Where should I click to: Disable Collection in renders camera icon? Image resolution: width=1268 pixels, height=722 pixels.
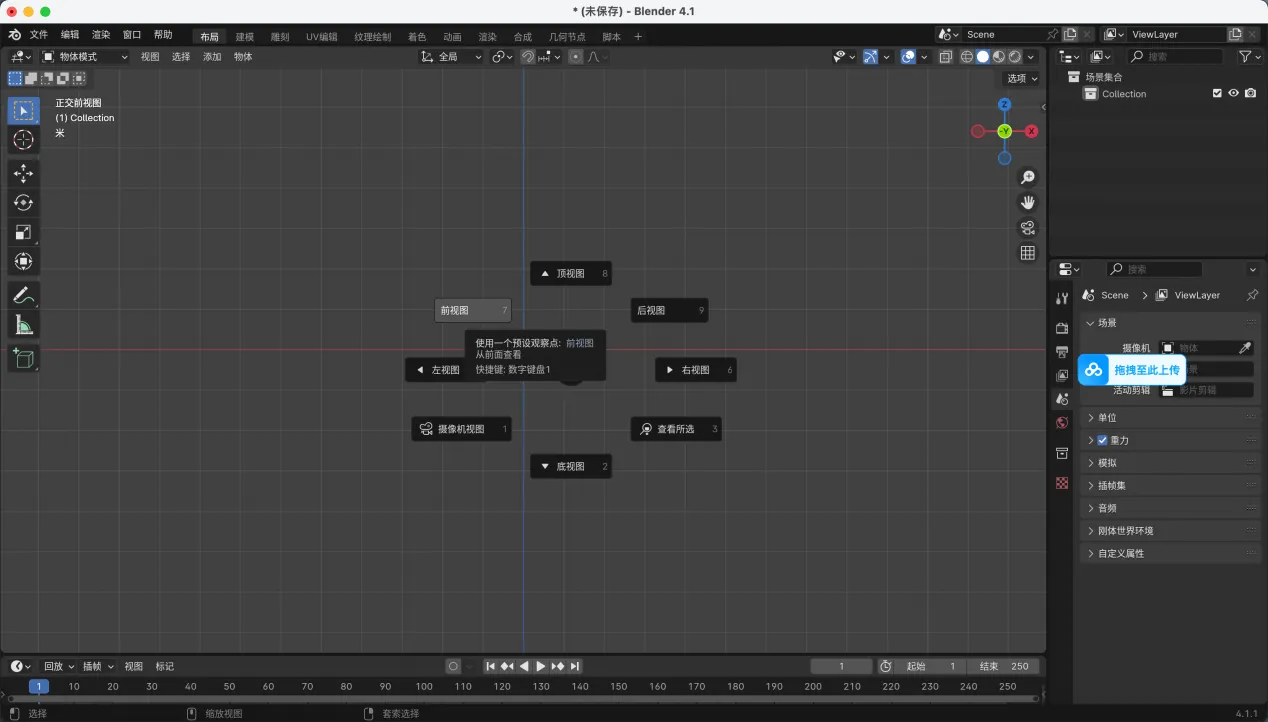click(1250, 93)
